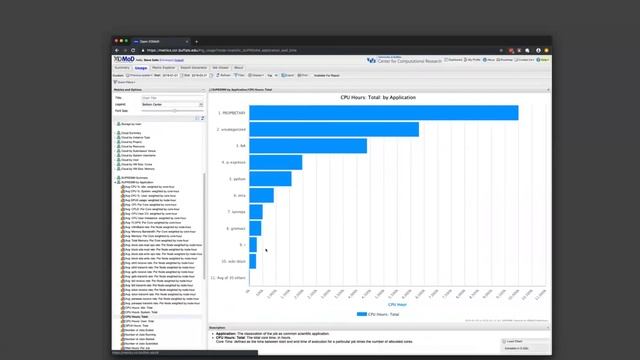Collapse the SUPREMM by Application tree node

coord(115,182)
